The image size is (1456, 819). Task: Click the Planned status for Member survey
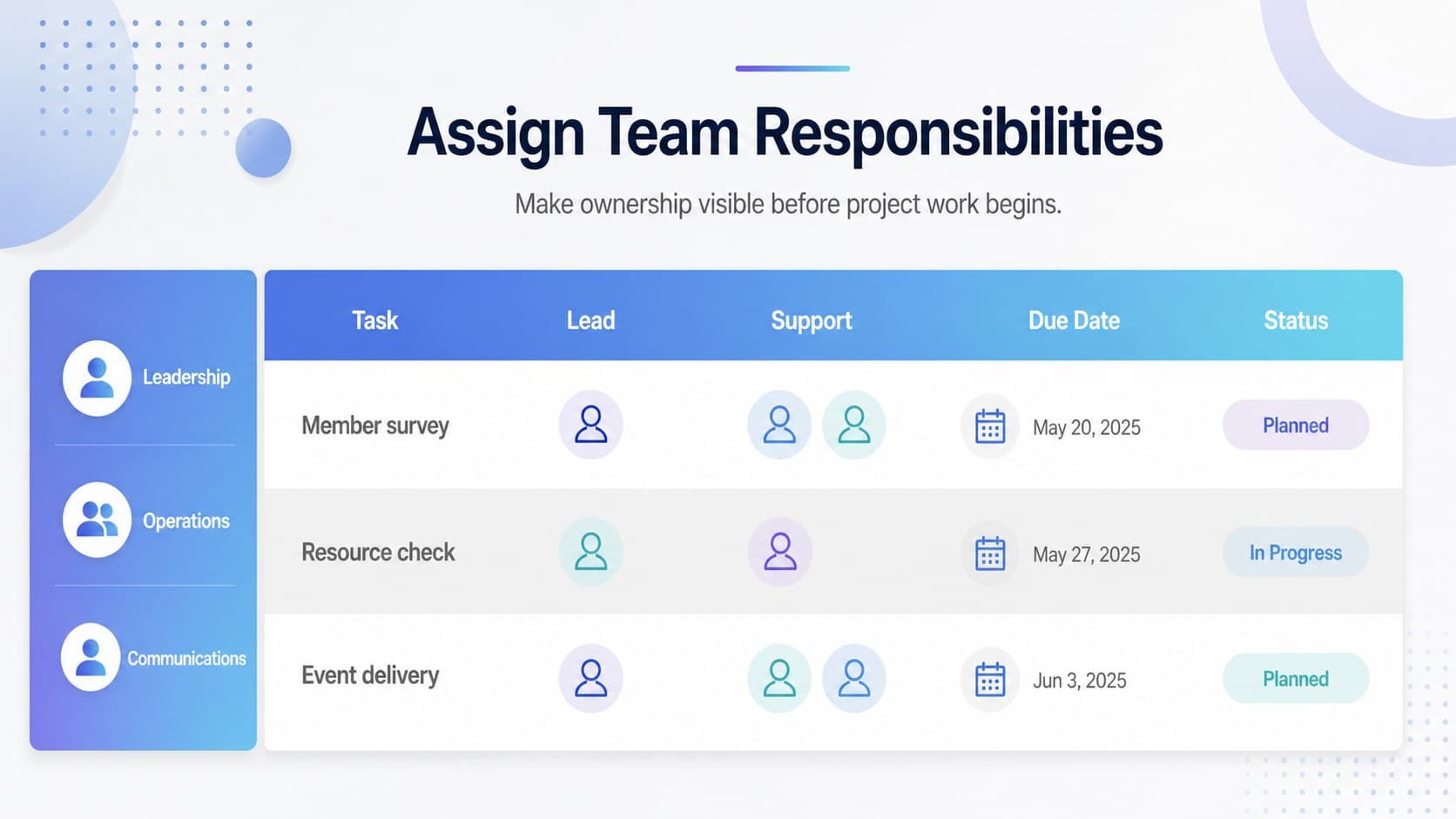(x=1296, y=425)
